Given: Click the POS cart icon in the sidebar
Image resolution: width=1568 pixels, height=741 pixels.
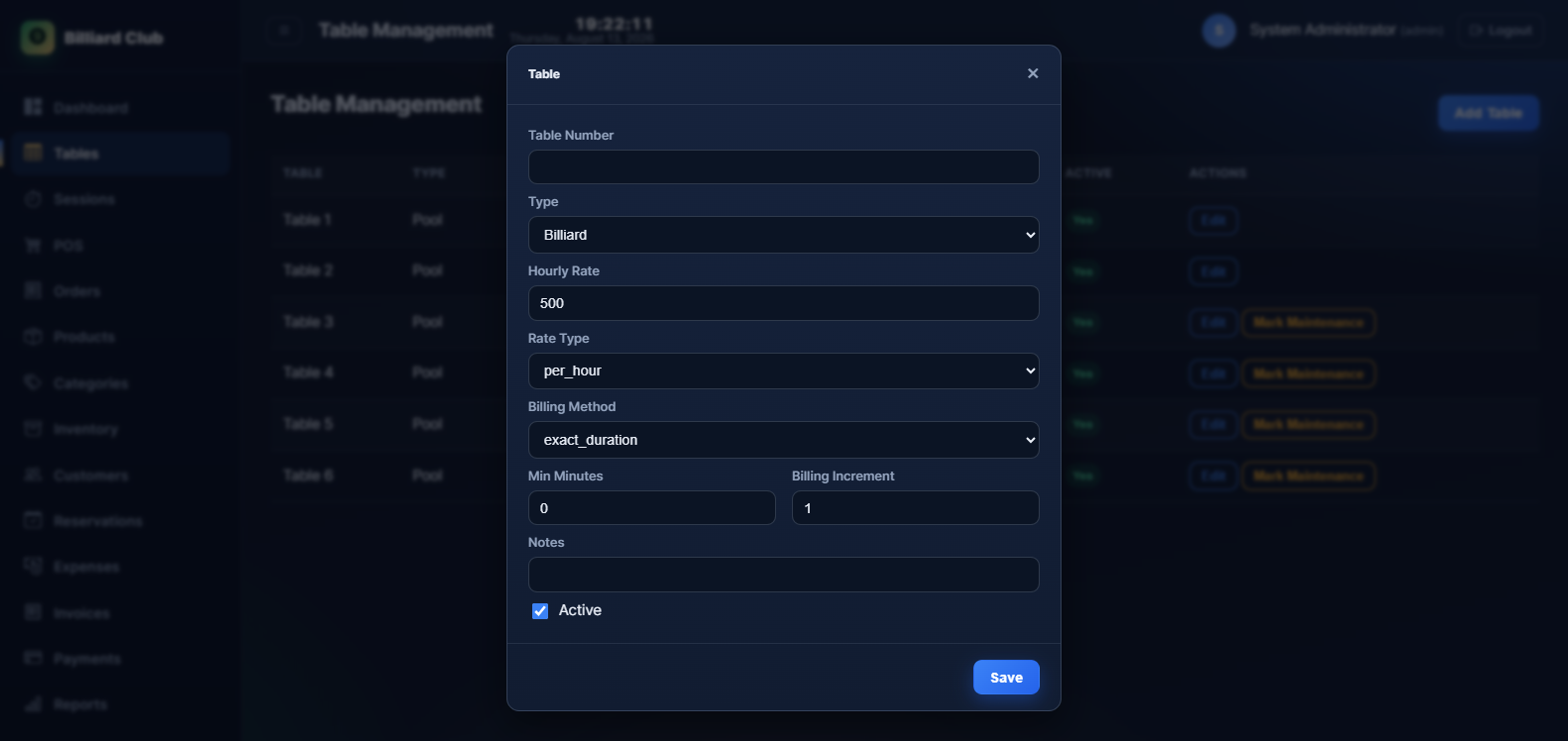Looking at the screenshot, I should (x=34, y=245).
